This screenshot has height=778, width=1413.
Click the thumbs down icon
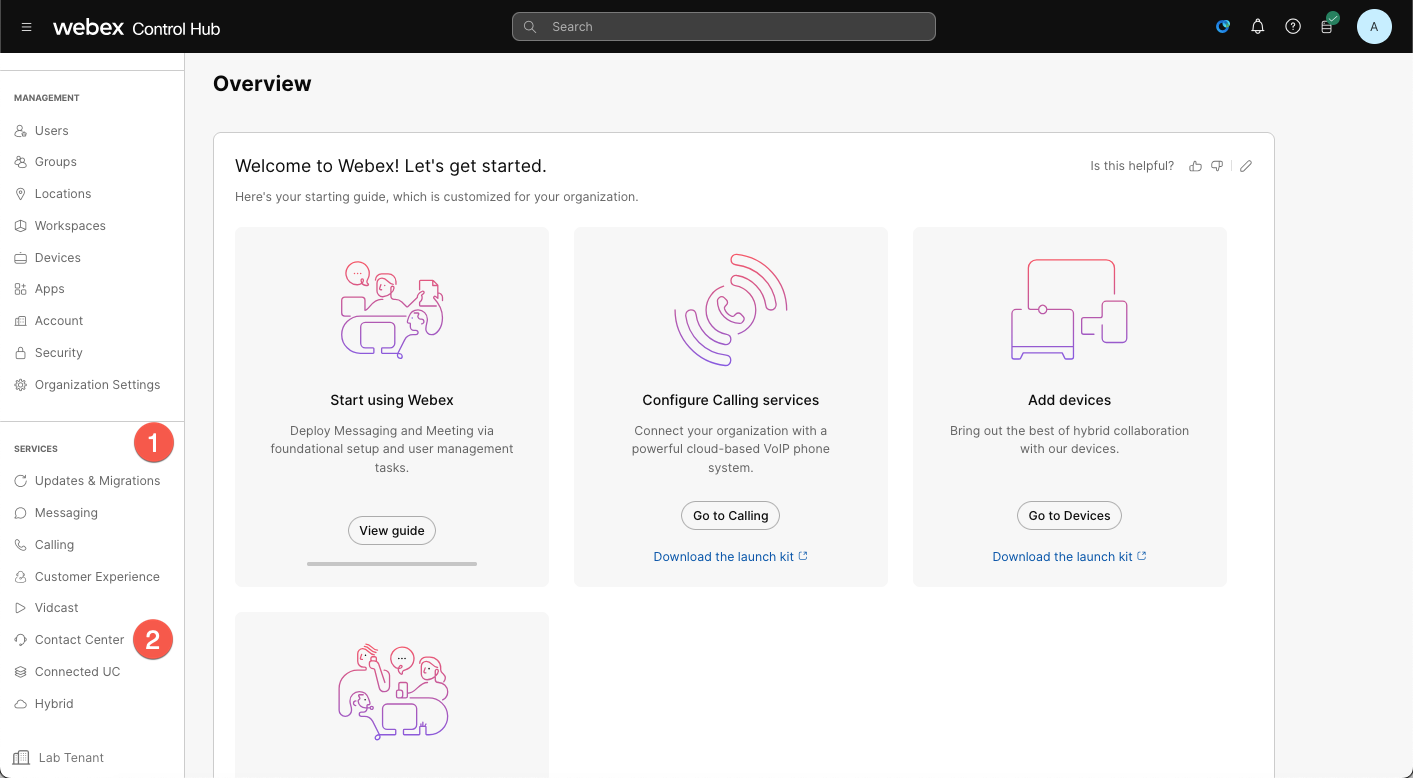pos(1217,166)
